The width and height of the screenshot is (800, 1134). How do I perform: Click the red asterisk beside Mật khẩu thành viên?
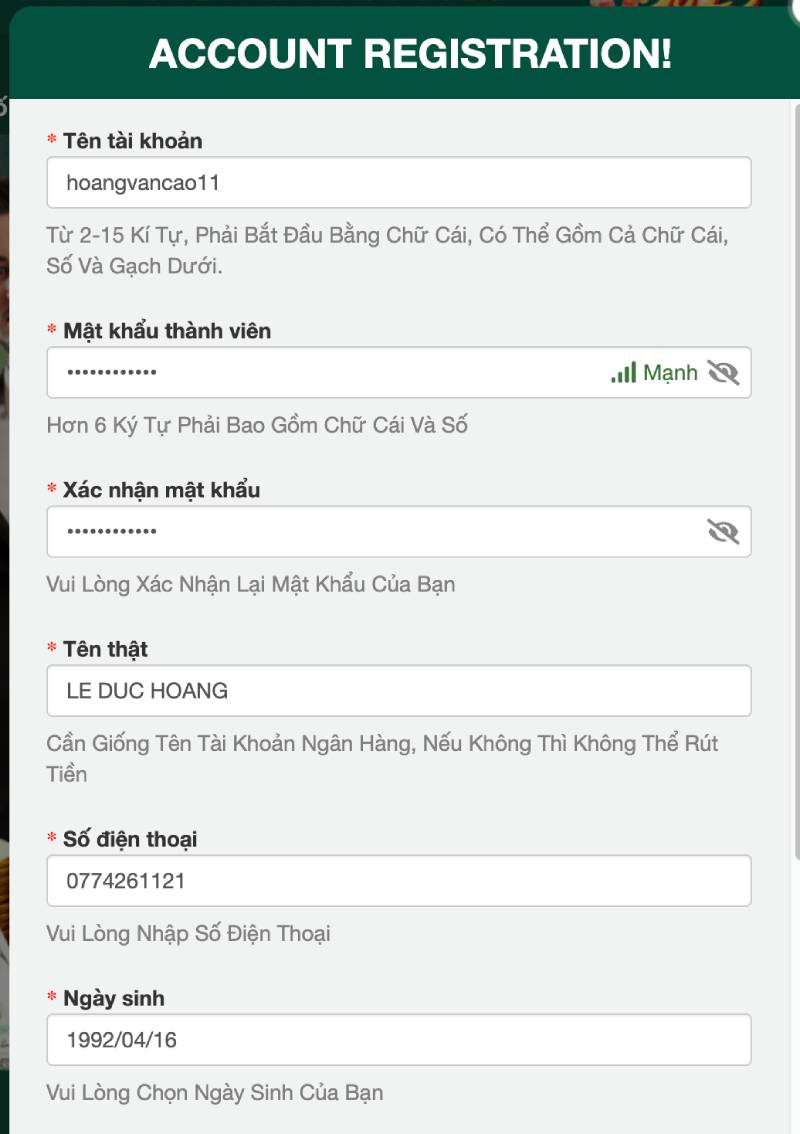click(x=50, y=332)
